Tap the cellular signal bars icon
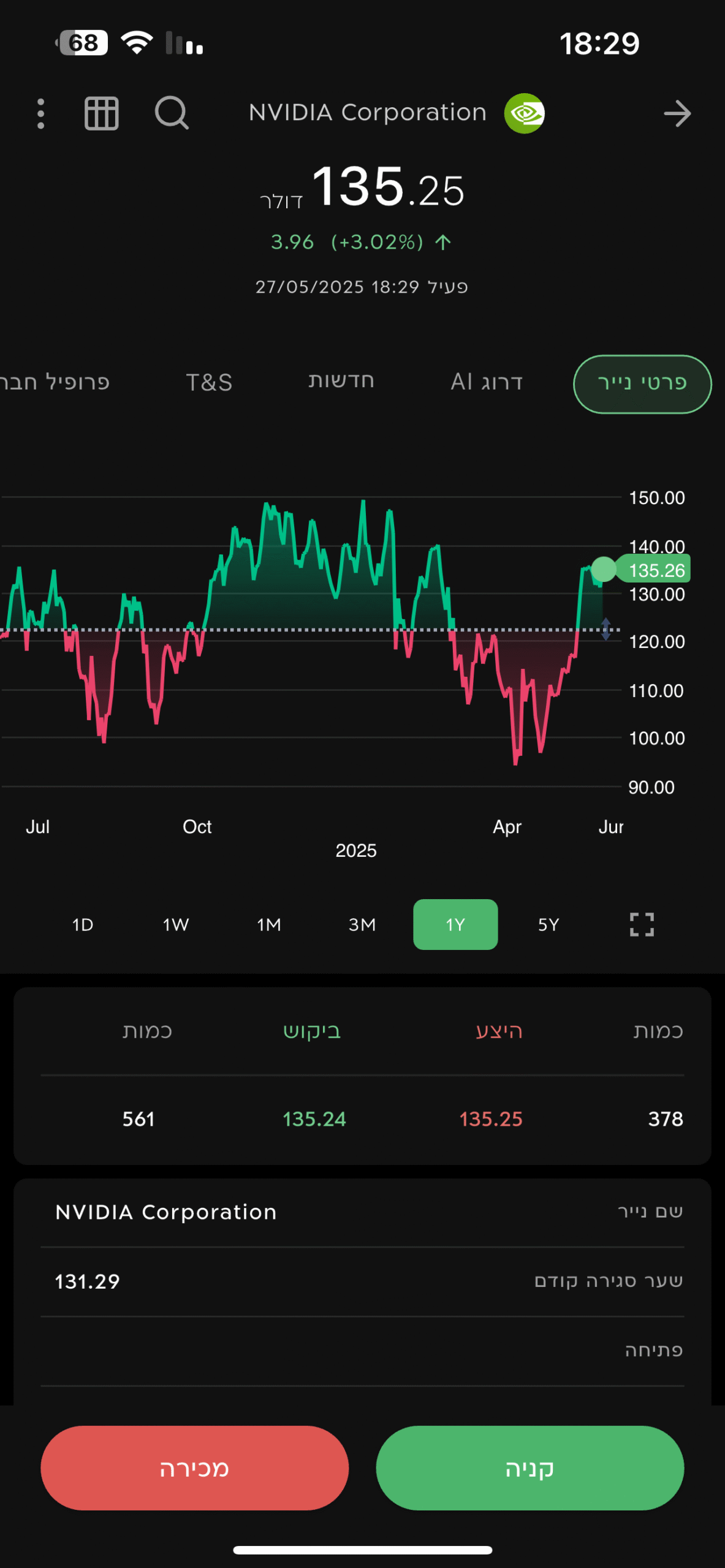Screen dimensions: 725x1568 pos(184,43)
